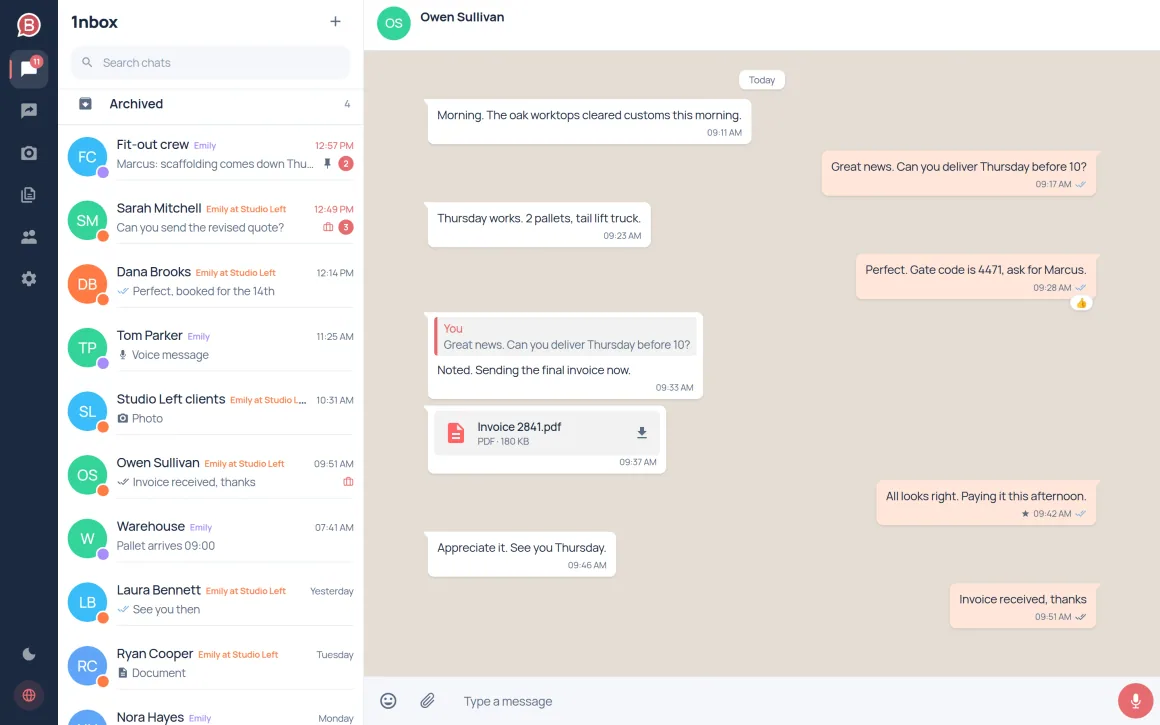The height and width of the screenshot is (725, 1160).
Task: Click the pin icon on Fit-out crew
Action: [327, 163]
